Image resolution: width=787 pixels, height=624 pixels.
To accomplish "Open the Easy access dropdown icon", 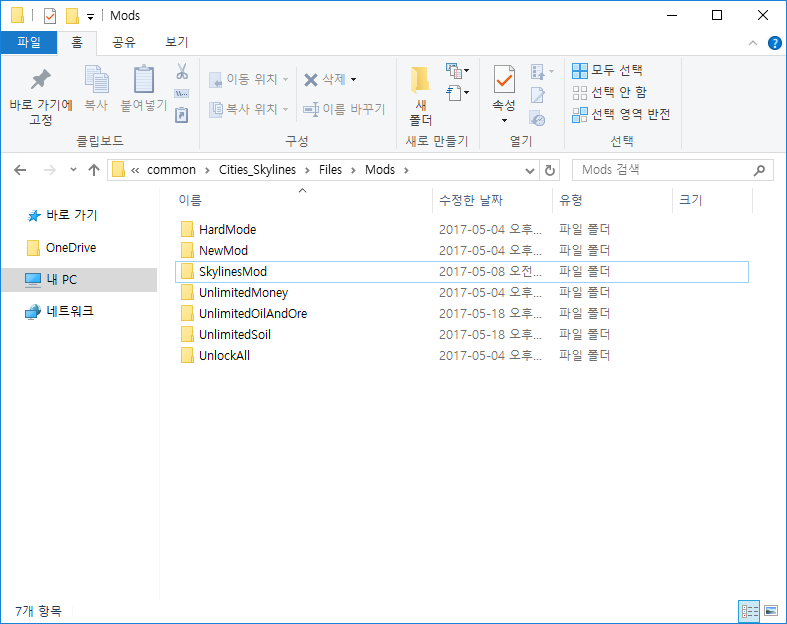I will coord(457,93).
